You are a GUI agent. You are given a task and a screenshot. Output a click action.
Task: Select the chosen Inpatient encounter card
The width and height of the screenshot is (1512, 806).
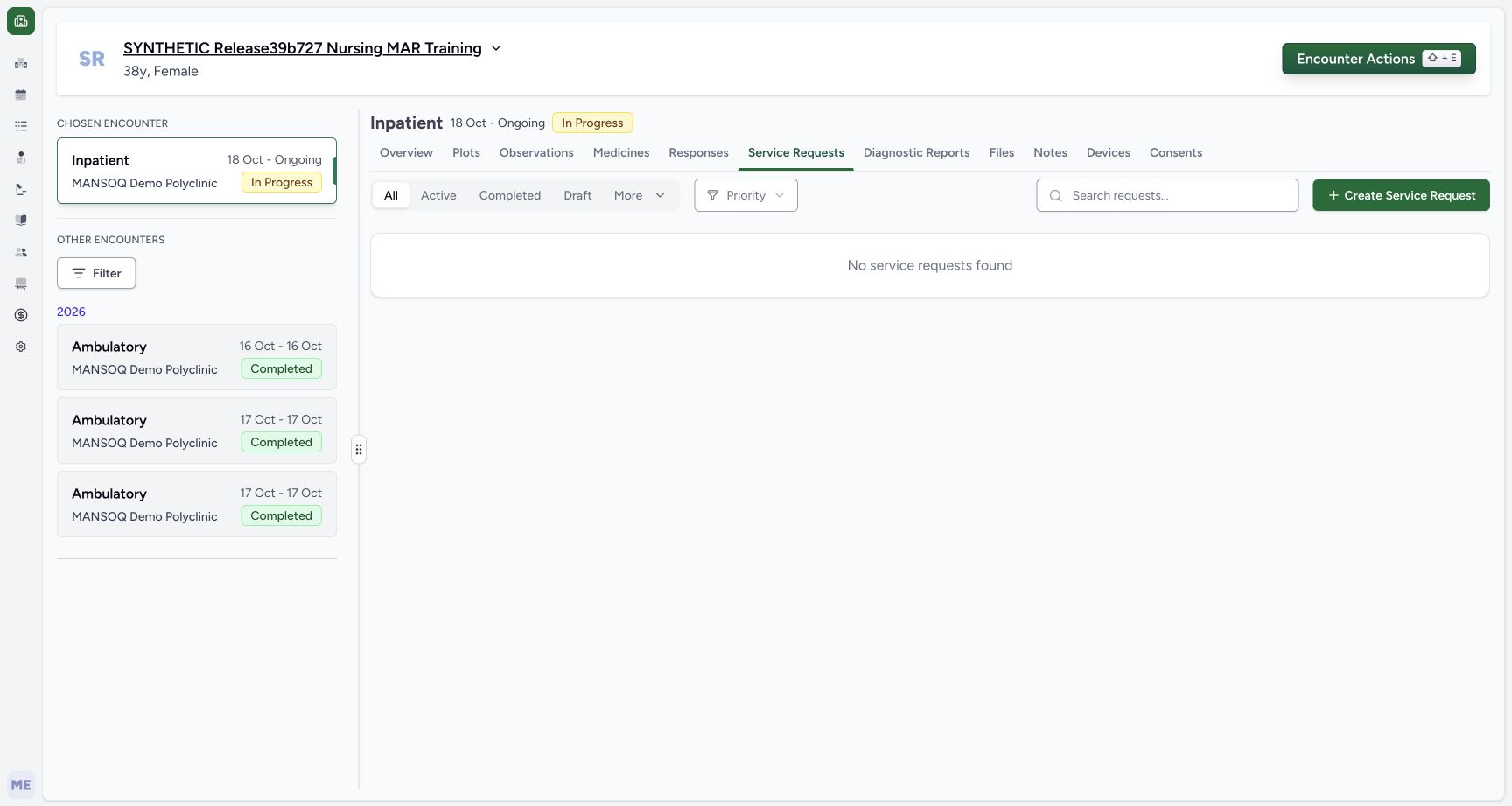click(197, 171)
